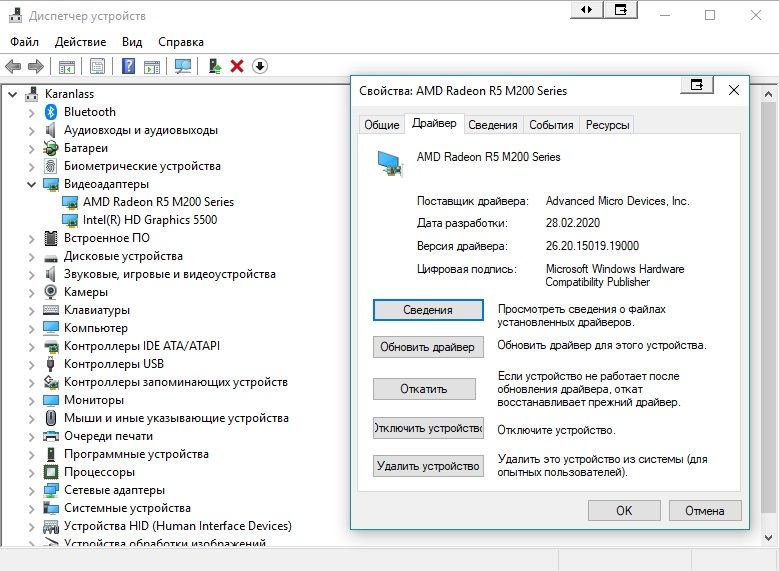Expand the Программные устройства category
The image size is (779, 571).
tap(32, 455)
